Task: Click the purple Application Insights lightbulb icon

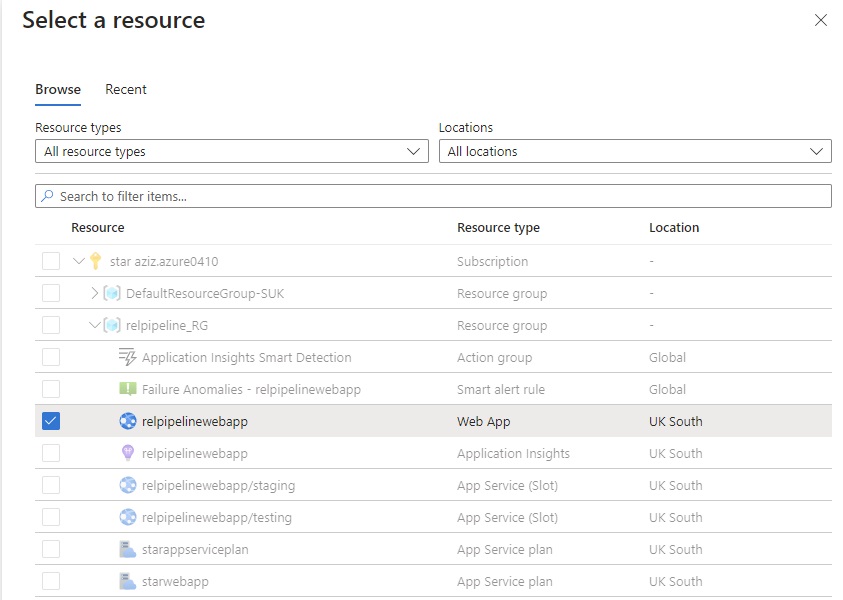Action: [127, 453]
